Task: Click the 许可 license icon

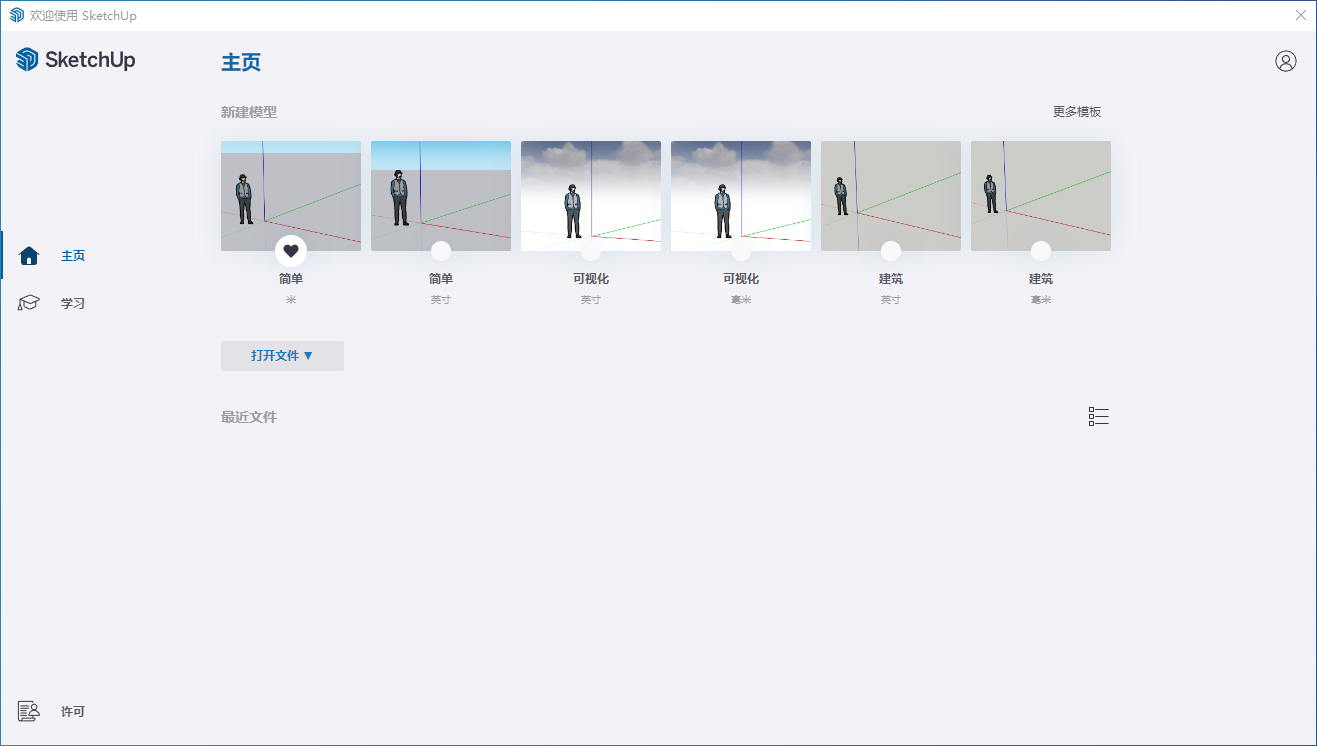Action: click(29, 712)
